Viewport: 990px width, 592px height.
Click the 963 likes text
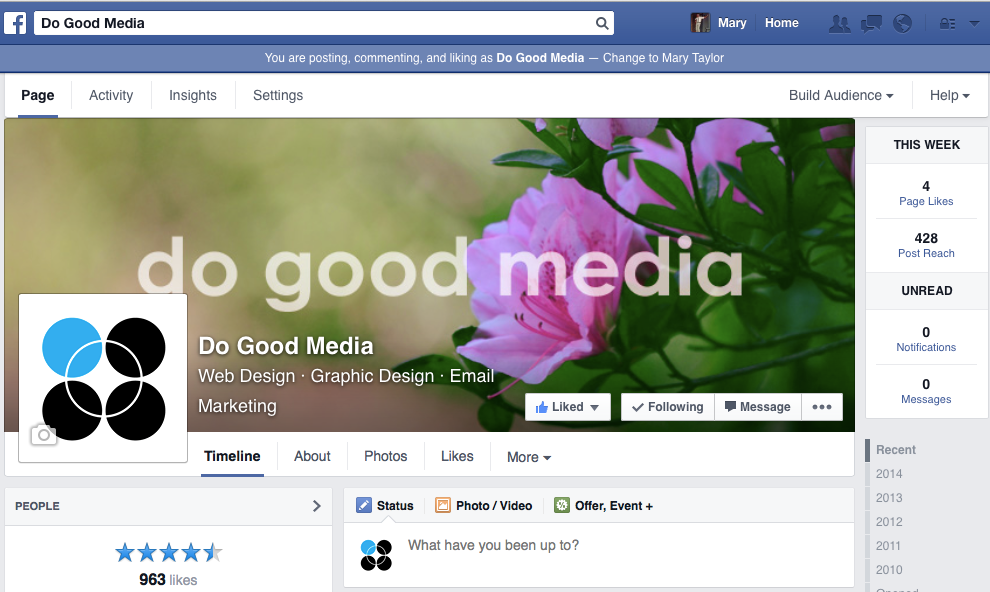pos(168,579)
